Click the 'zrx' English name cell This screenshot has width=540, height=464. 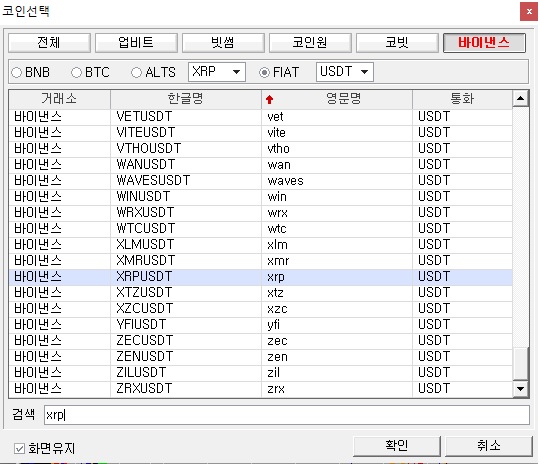click(337, 389)
